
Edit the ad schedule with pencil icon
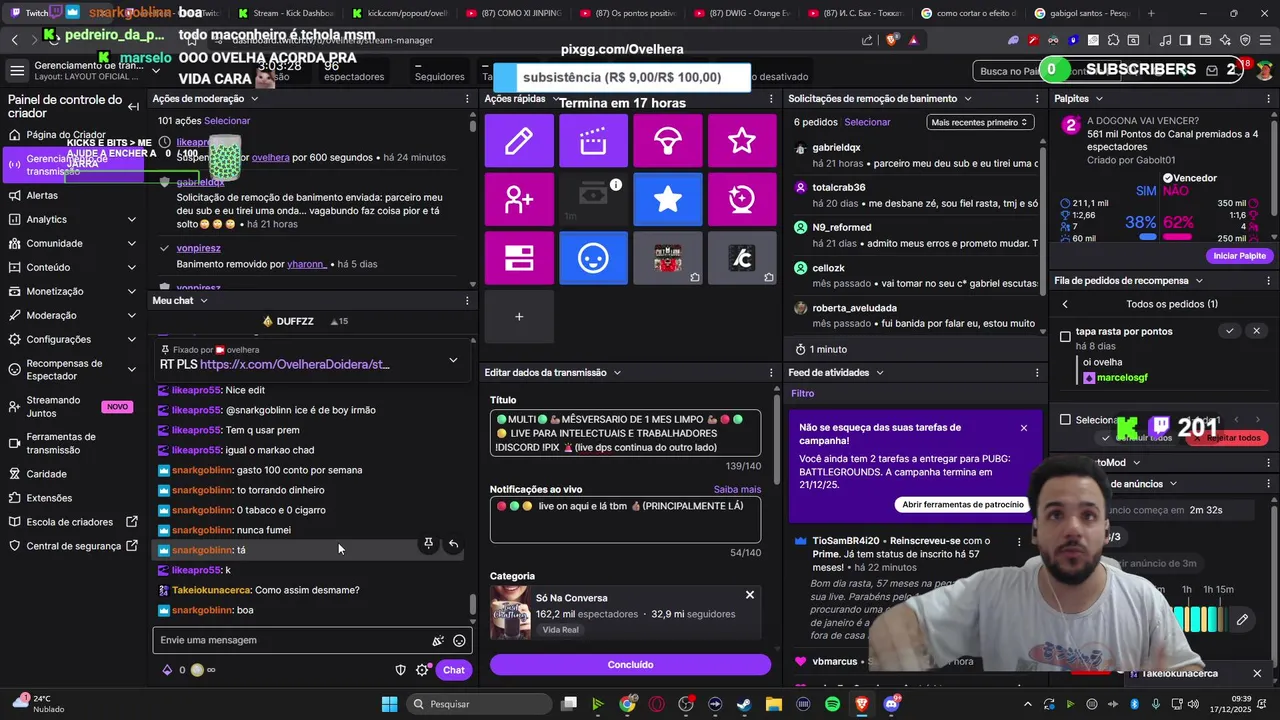pyautogui.click(x=1242, y=620)
